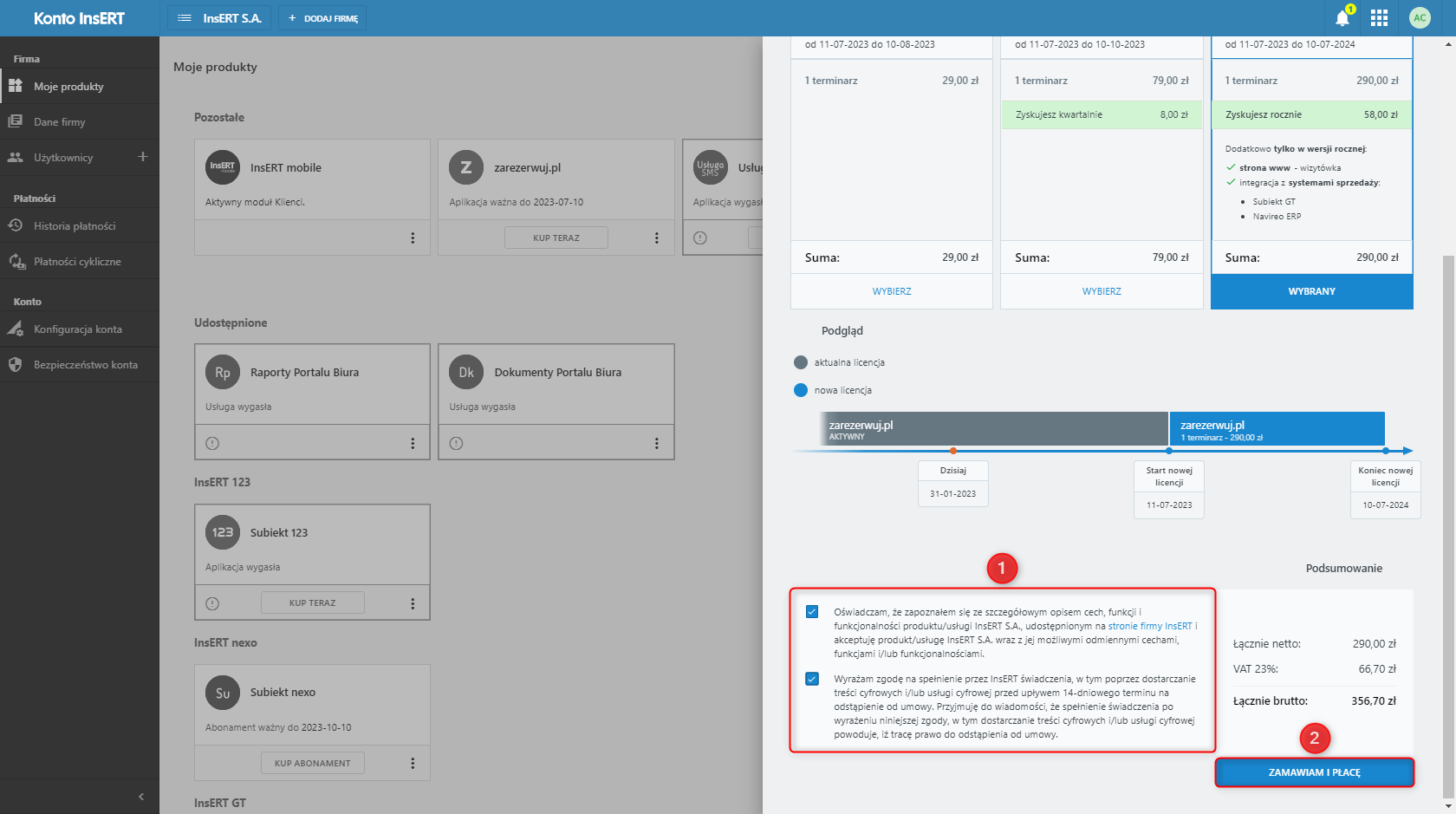Click the Koniec nowej licencji date 10-07-2024
This screenshot has width=1456, height=814.
click(1386, 505)
